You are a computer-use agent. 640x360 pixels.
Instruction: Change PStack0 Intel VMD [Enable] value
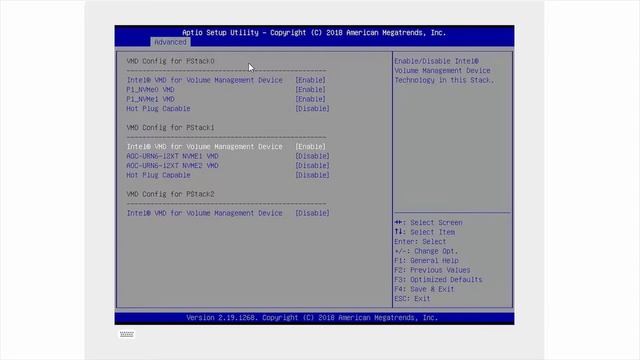310,80
